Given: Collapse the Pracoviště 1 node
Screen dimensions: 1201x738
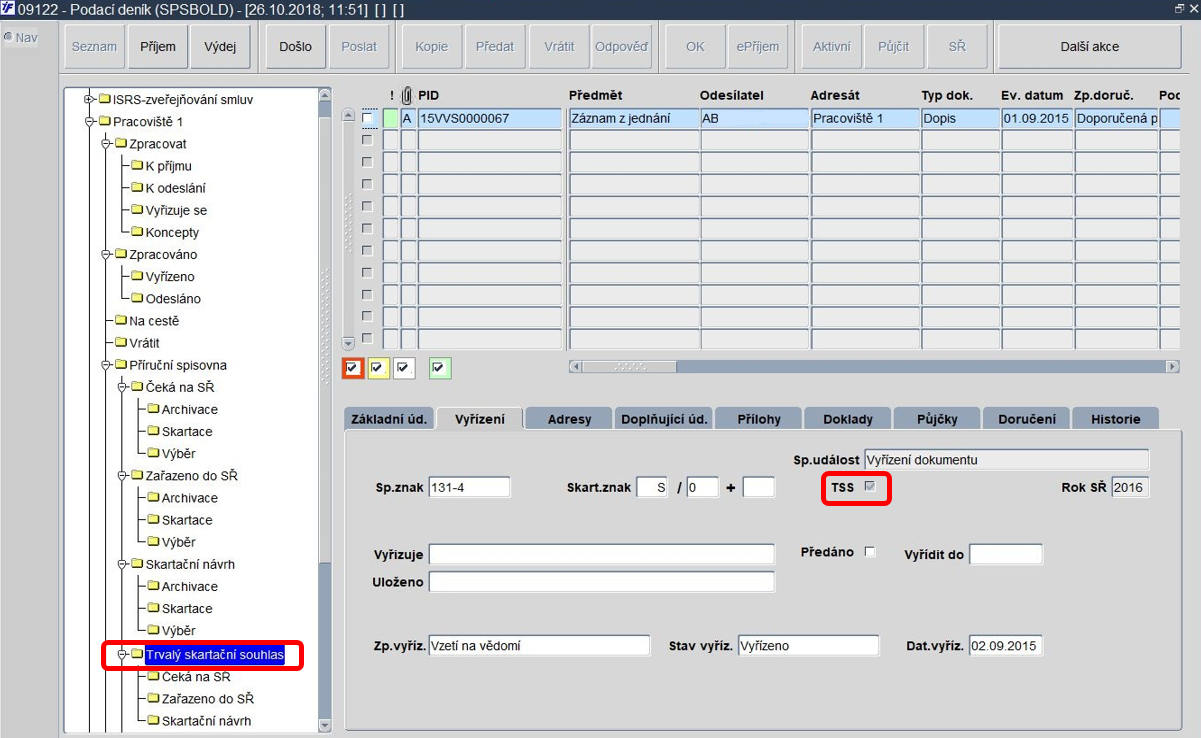Looking at the screenshot, I should (x=89, y=121).
